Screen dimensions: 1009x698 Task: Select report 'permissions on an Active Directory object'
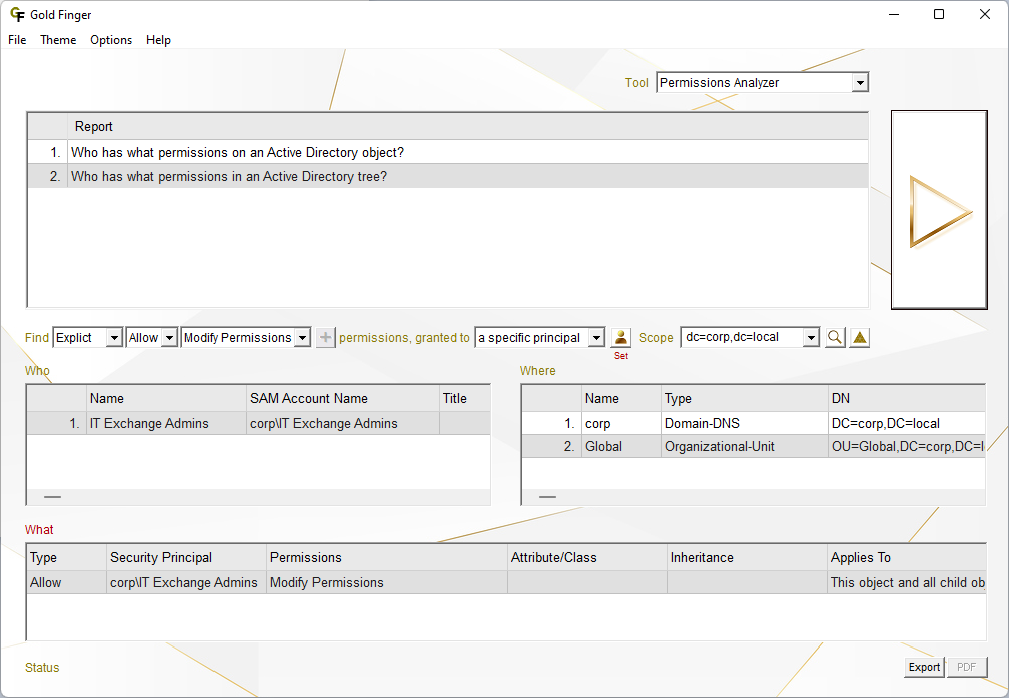tap(237, 152)
